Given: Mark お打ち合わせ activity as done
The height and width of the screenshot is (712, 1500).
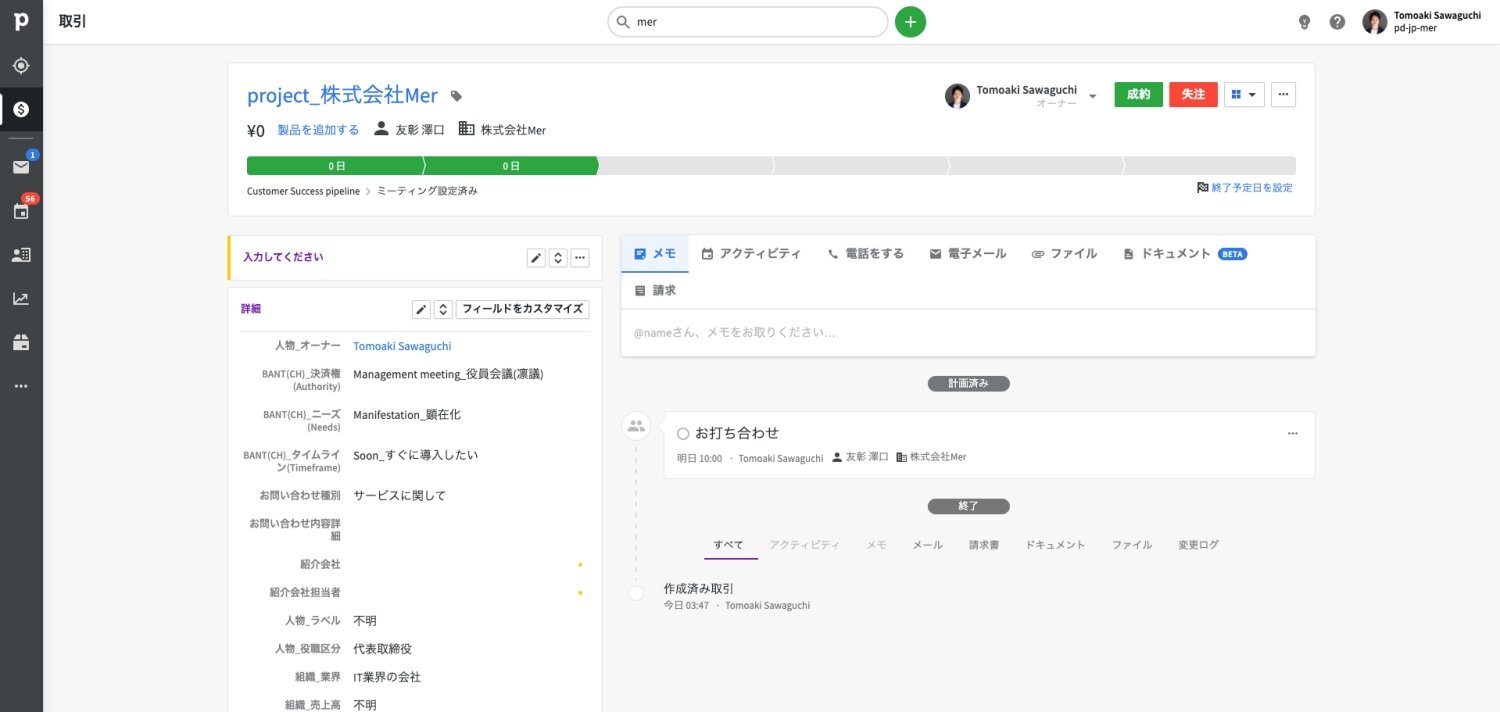Looking at the screenshot, I should tap(683, 434).
